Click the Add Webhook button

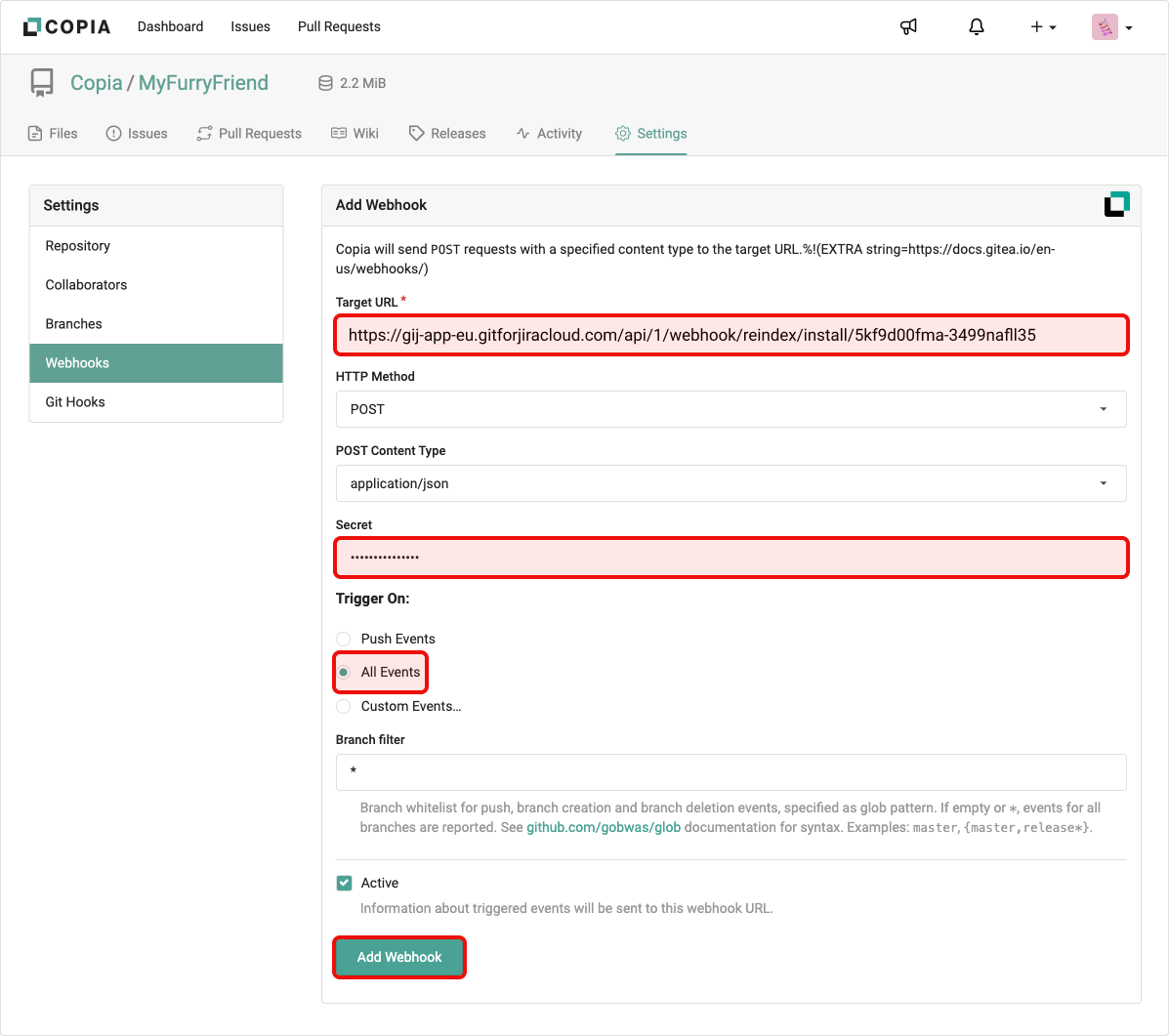tap(398, 957)
